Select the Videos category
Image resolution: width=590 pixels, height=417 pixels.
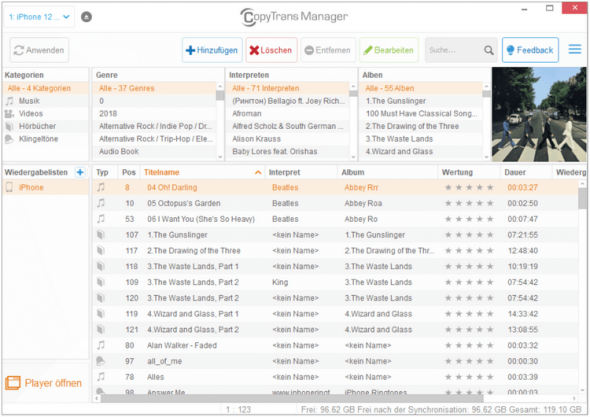click(46, 114)
